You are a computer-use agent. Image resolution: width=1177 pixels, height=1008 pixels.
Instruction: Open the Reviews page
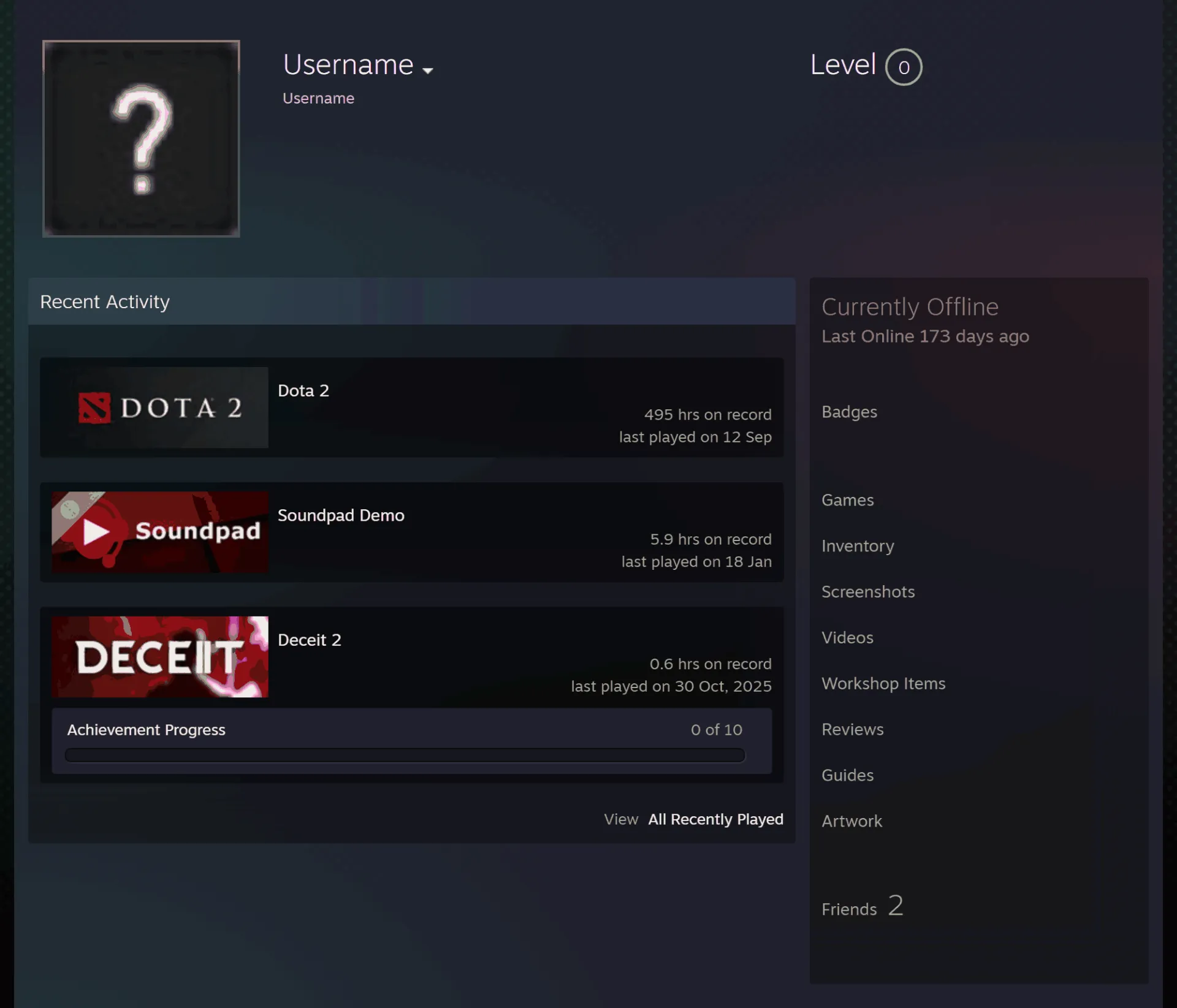pyautogui.click(x=853, y=729)
